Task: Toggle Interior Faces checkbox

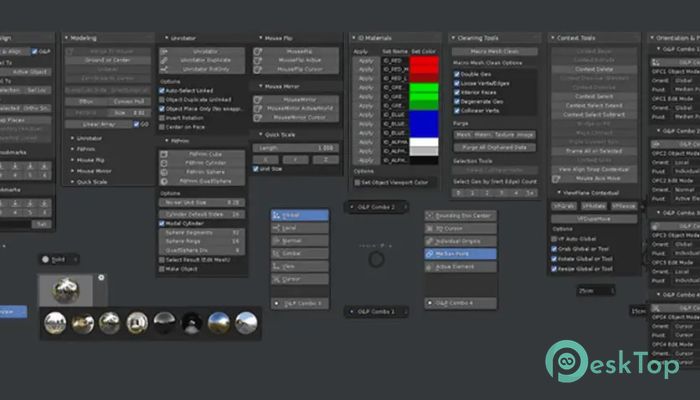Action: point(457,92)
